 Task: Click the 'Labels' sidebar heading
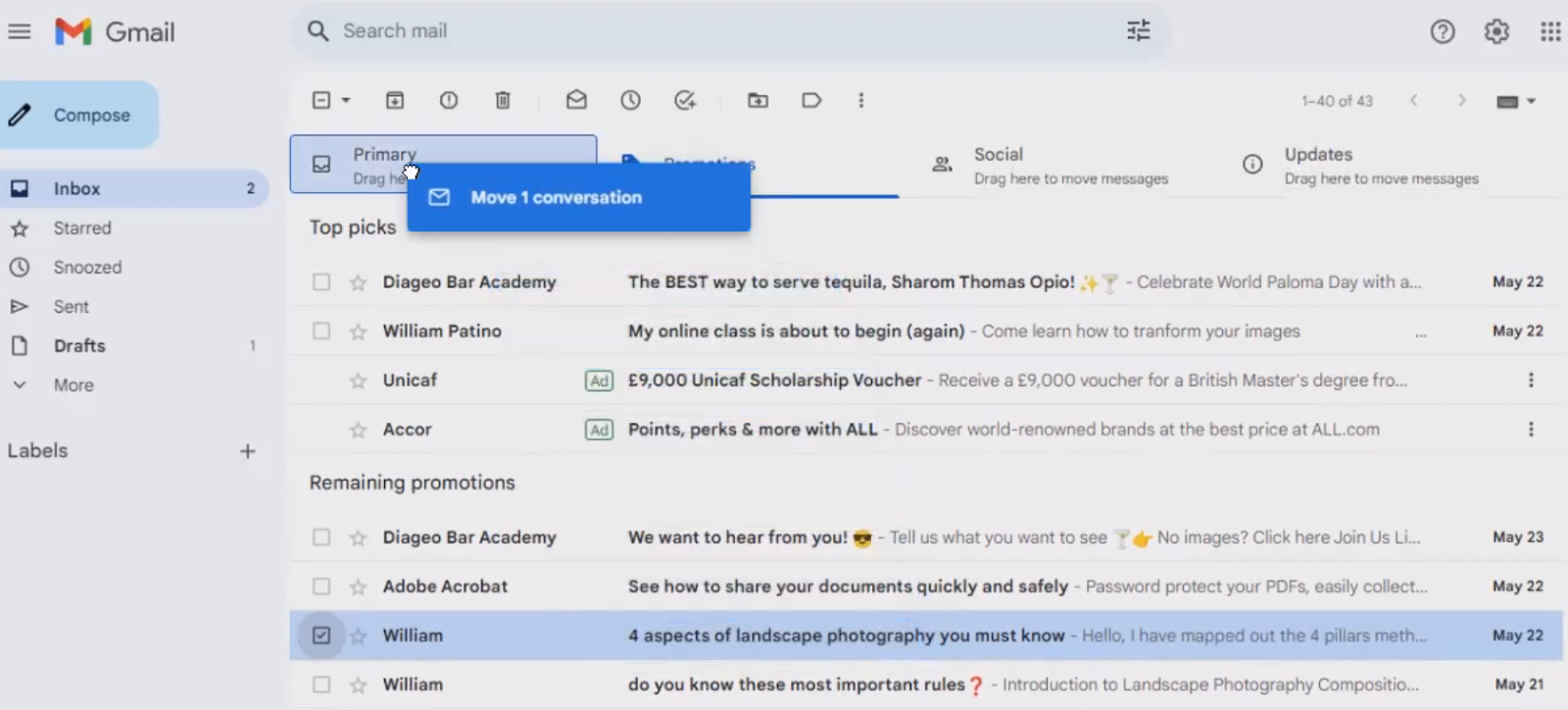(37, 451)
